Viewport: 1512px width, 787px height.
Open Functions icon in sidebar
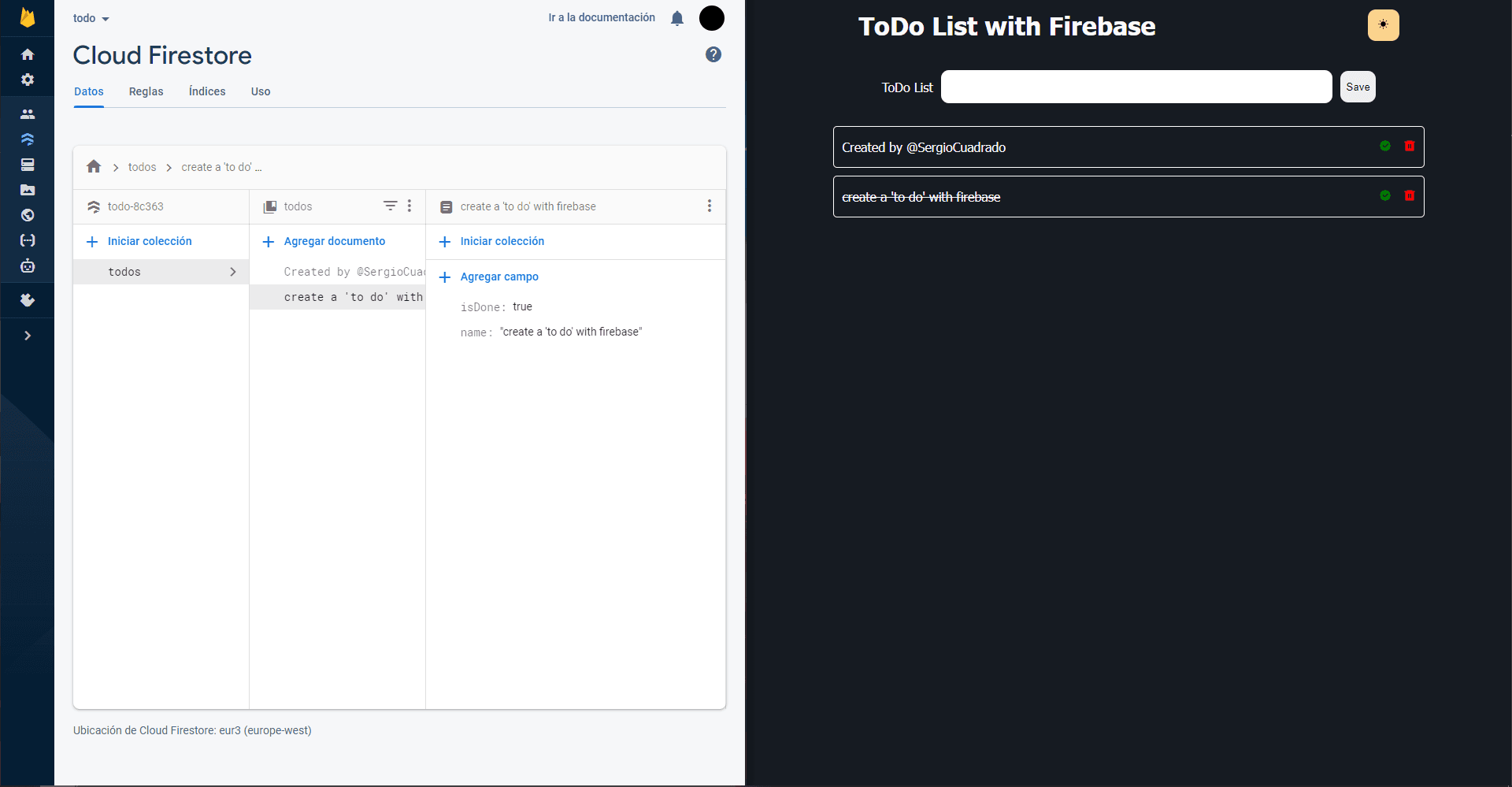(x=28, y=240)
